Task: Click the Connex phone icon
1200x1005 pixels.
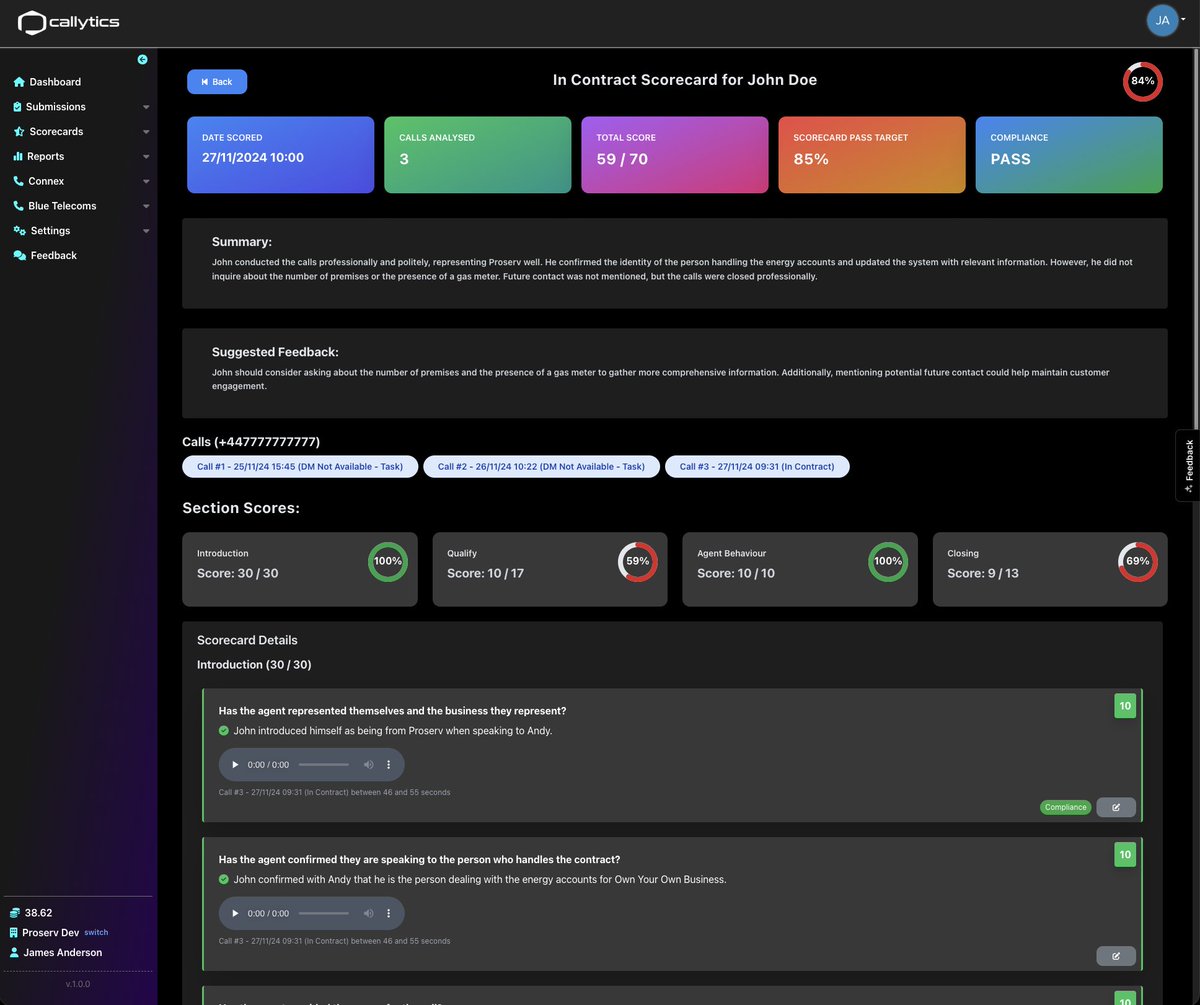Action: click(x=19, y=181)
